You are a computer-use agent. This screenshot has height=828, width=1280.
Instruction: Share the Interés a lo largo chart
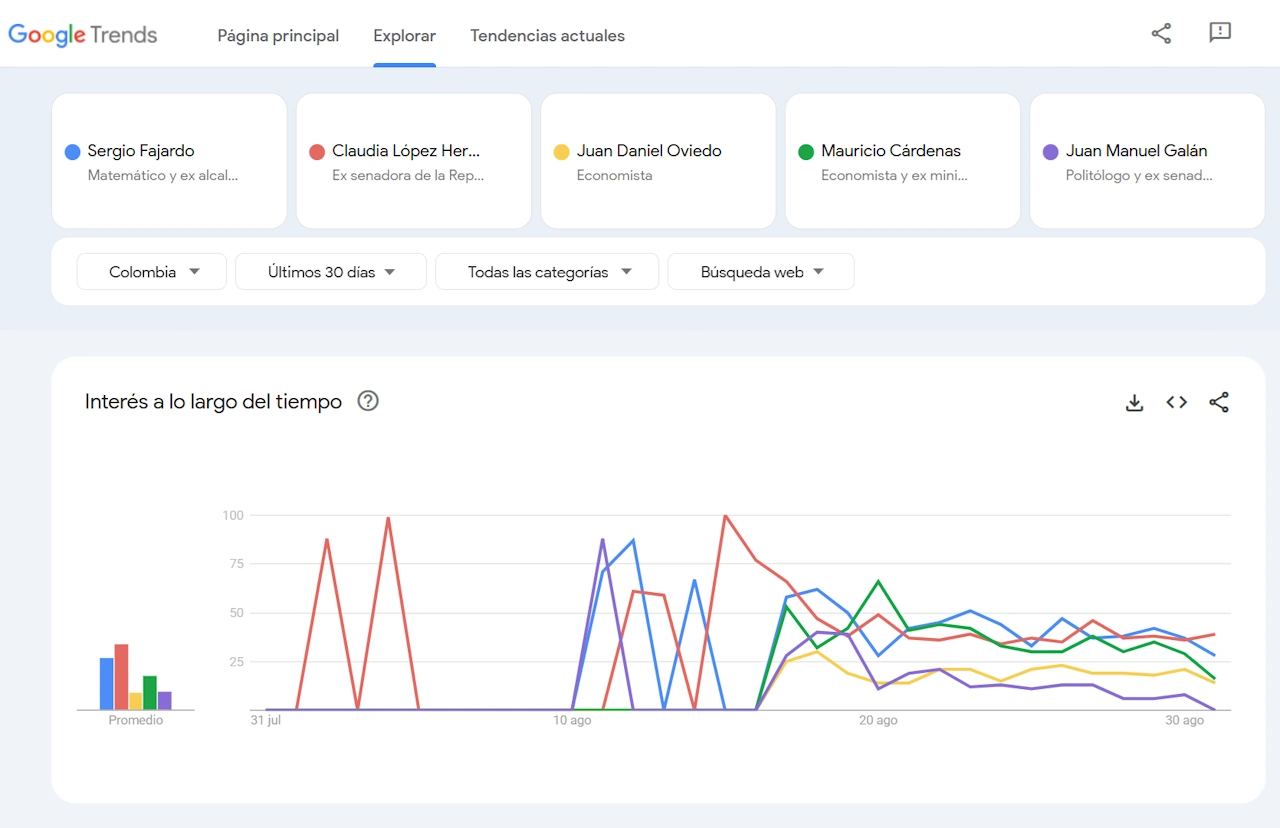pyautogui.click(x=1218, y=402)
